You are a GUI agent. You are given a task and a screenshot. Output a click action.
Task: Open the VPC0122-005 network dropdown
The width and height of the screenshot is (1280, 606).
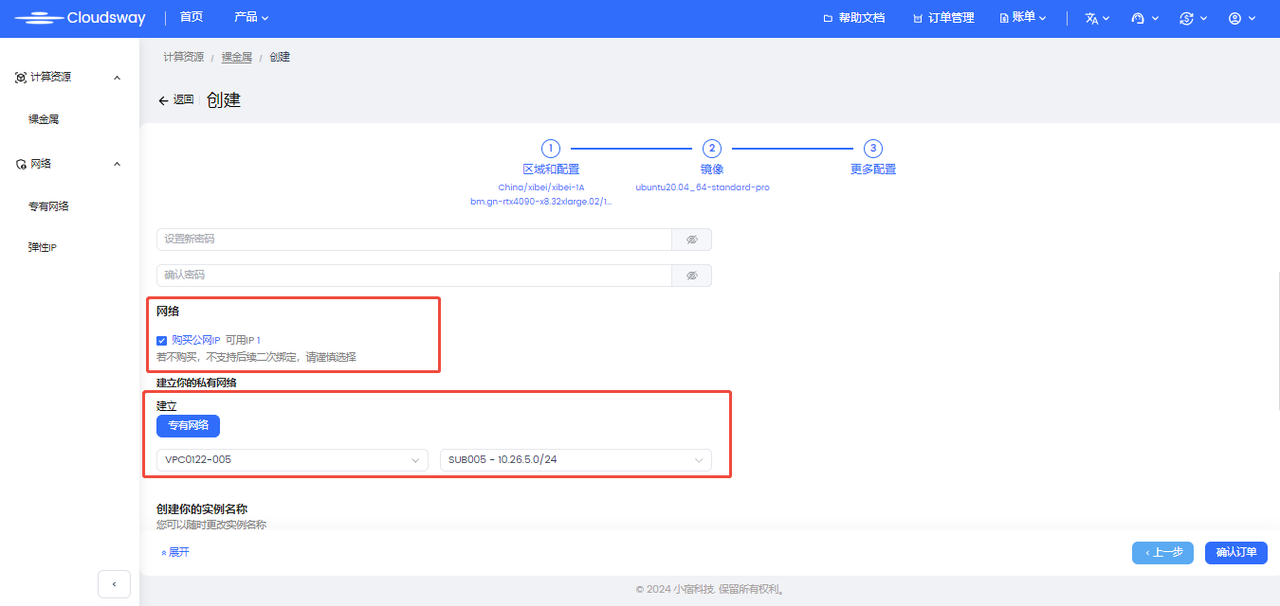pyautogui.click(x=292, y=460)
